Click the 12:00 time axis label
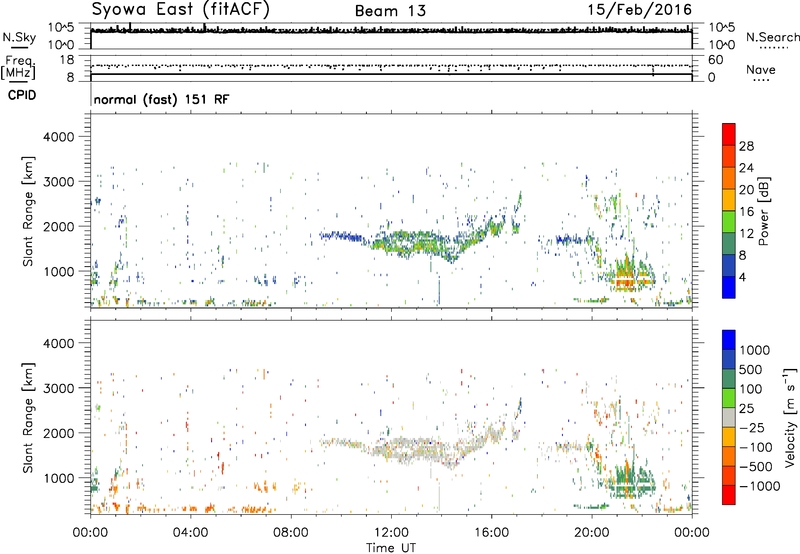Screen dimensions: 800x554 [x=391, y=533]
